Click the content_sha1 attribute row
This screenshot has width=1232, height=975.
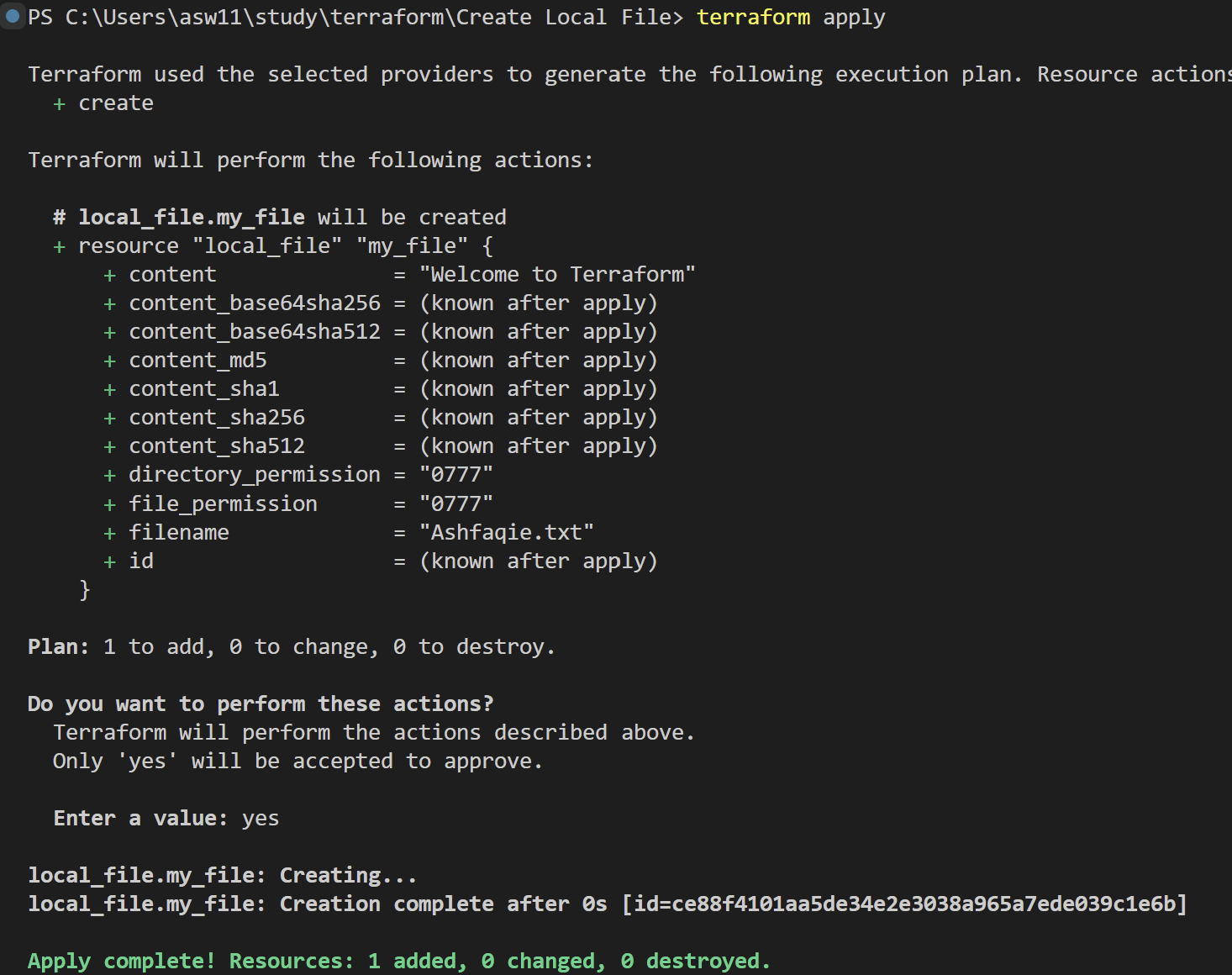[x=381, y=389]
